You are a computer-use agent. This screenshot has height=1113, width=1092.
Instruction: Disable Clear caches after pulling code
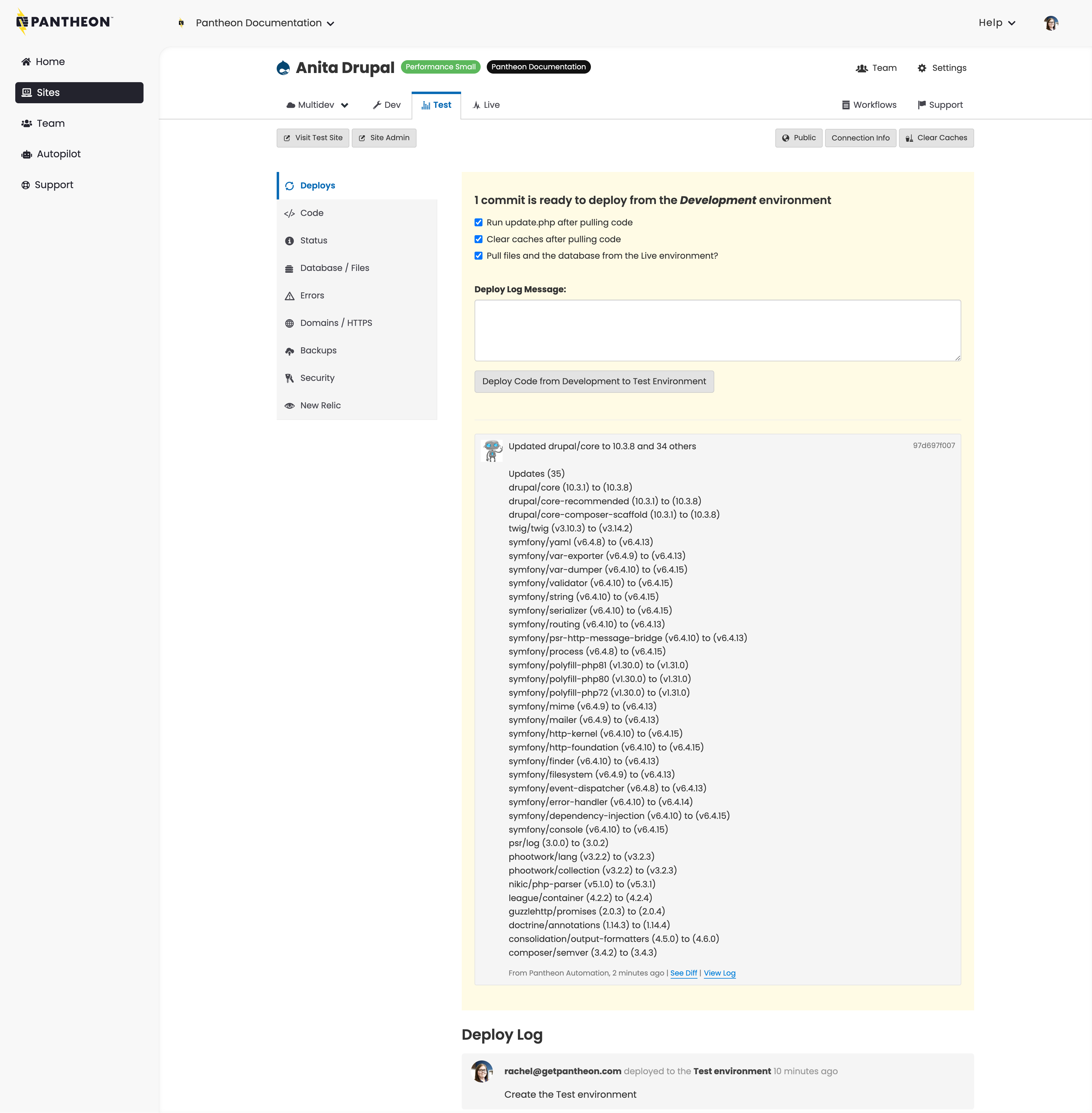(478, 239)
